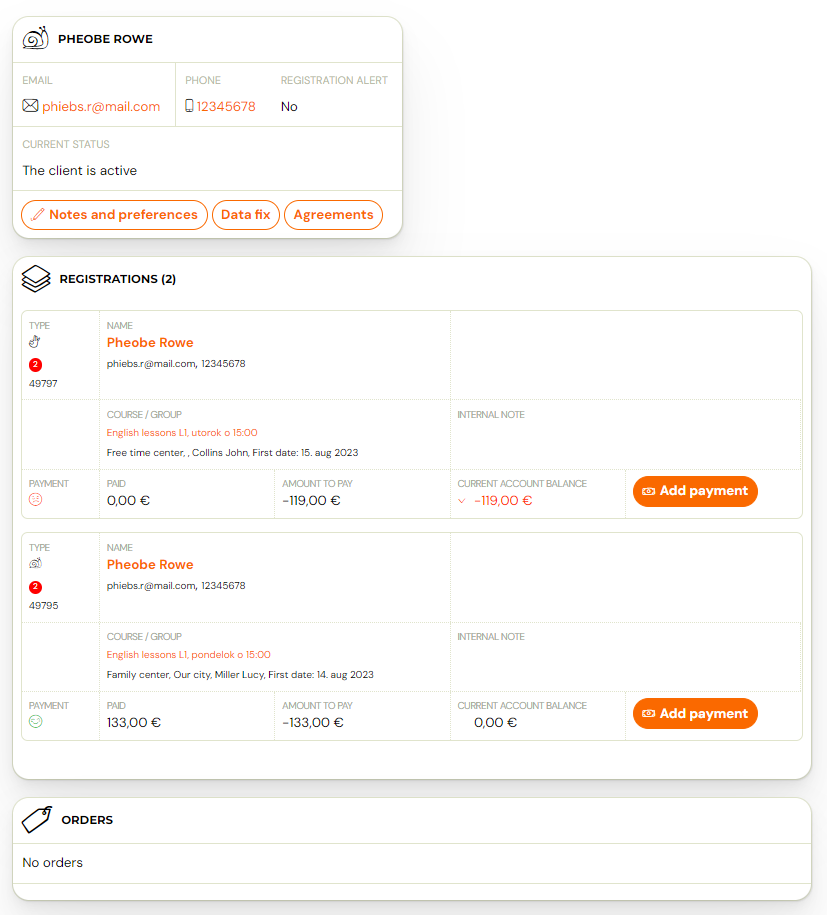The image size is (827, 915).
Task: Click the red badge in registration 49797
Action: point(35,365)
